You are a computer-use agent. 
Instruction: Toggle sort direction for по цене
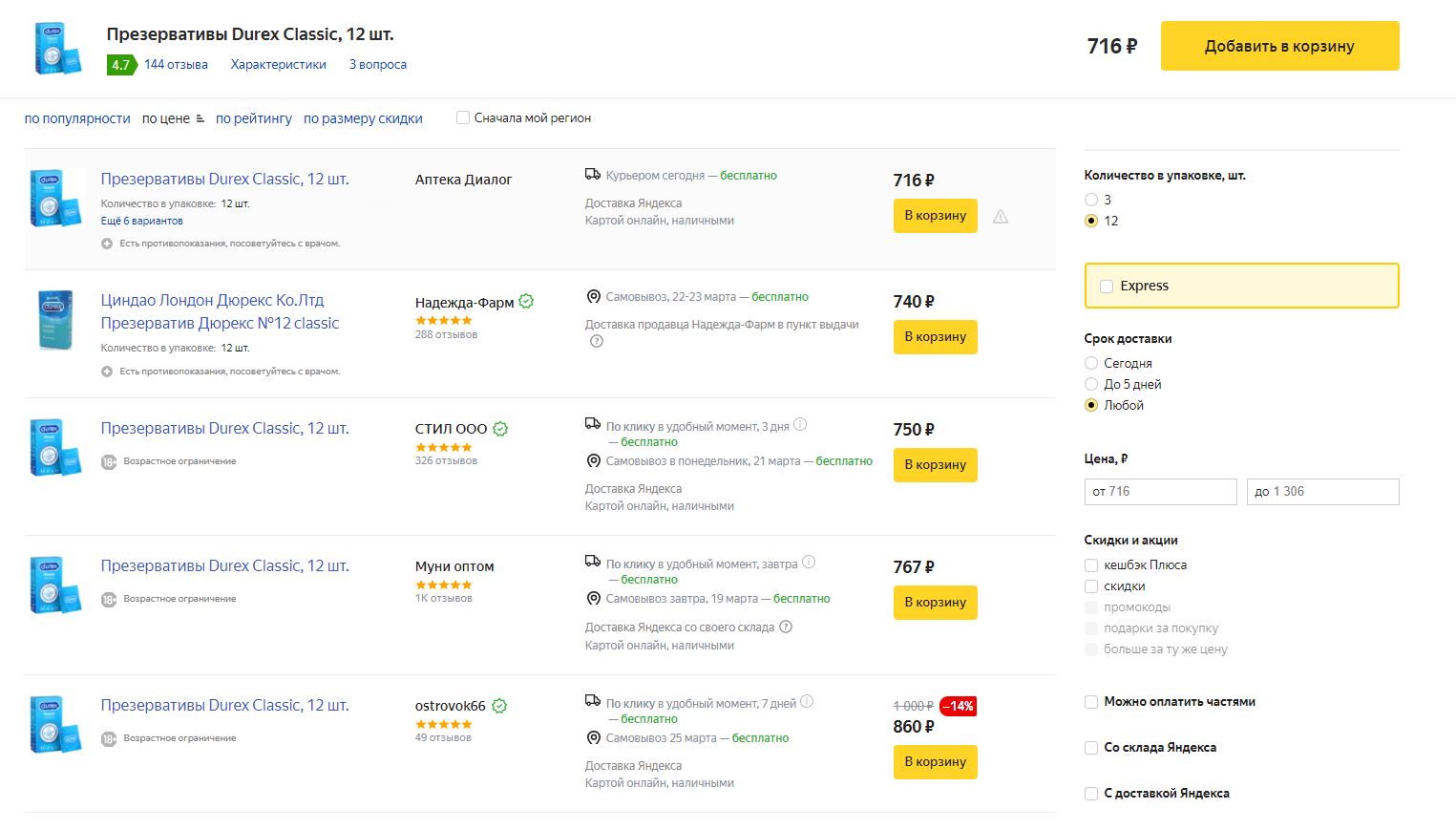click(x=200, y=119)
